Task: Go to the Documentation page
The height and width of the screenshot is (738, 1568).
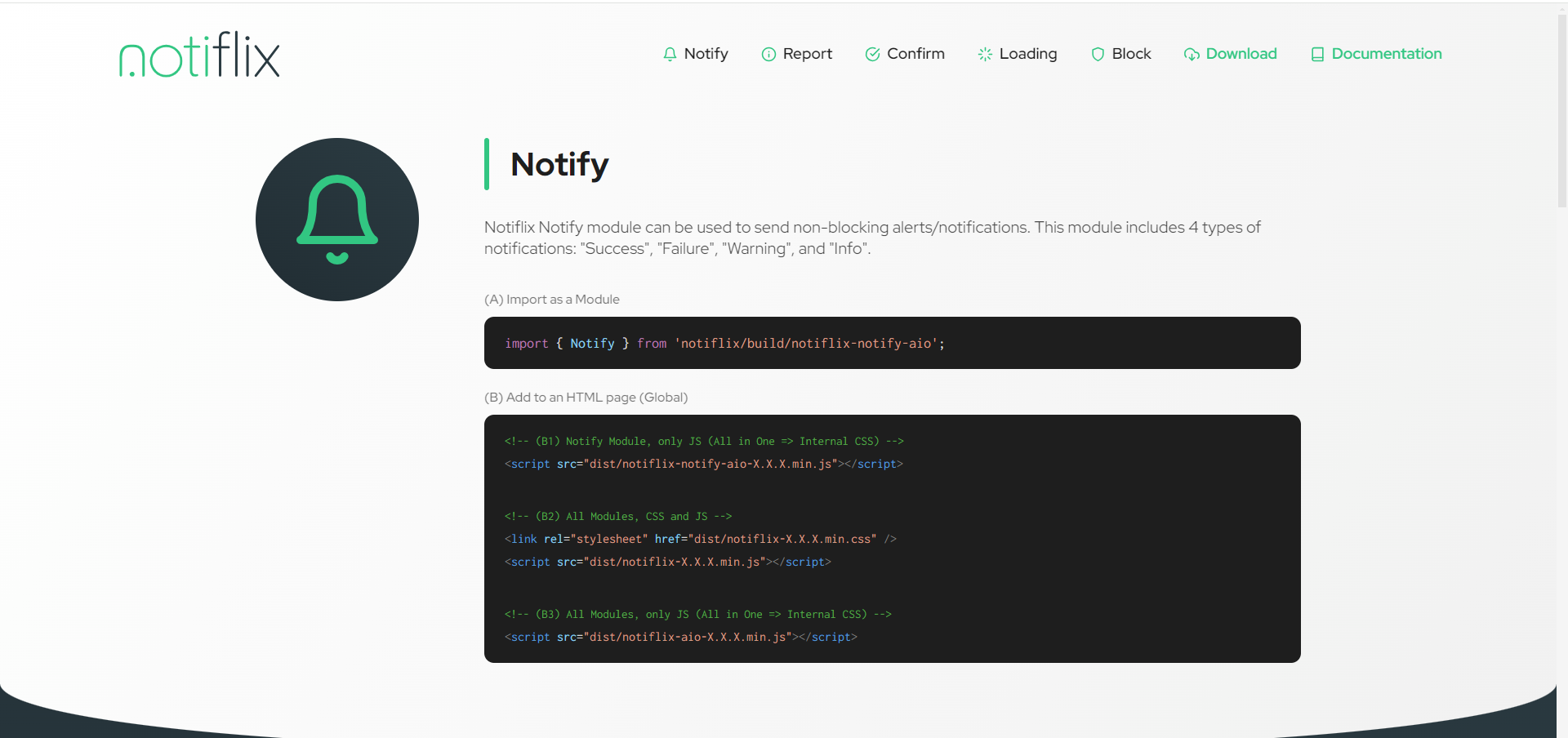Action: tap(1386, 54)
